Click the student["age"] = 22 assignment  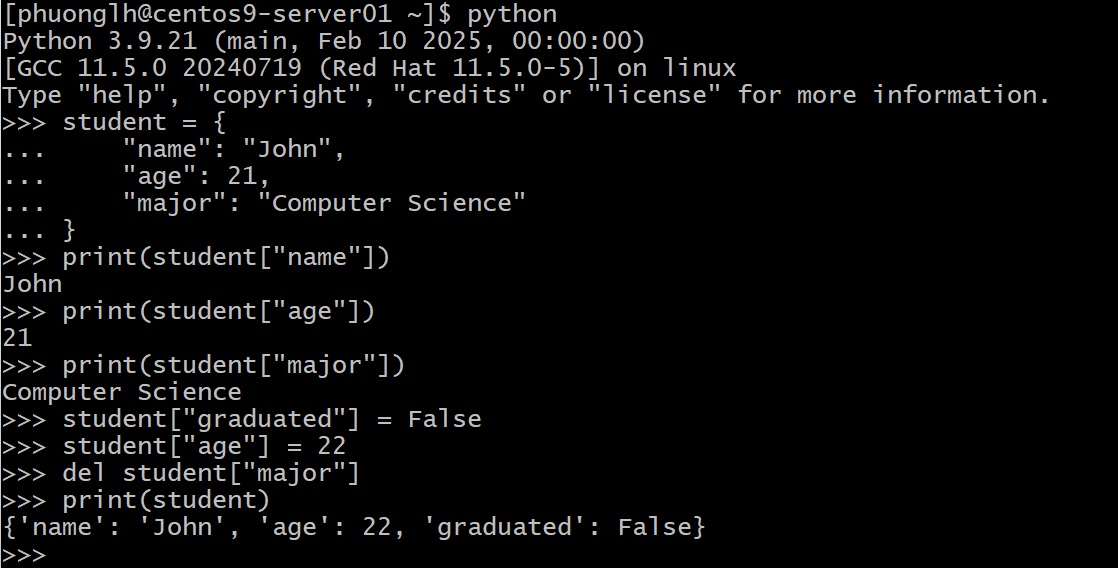pyautogui.click(x=204, y=446)
